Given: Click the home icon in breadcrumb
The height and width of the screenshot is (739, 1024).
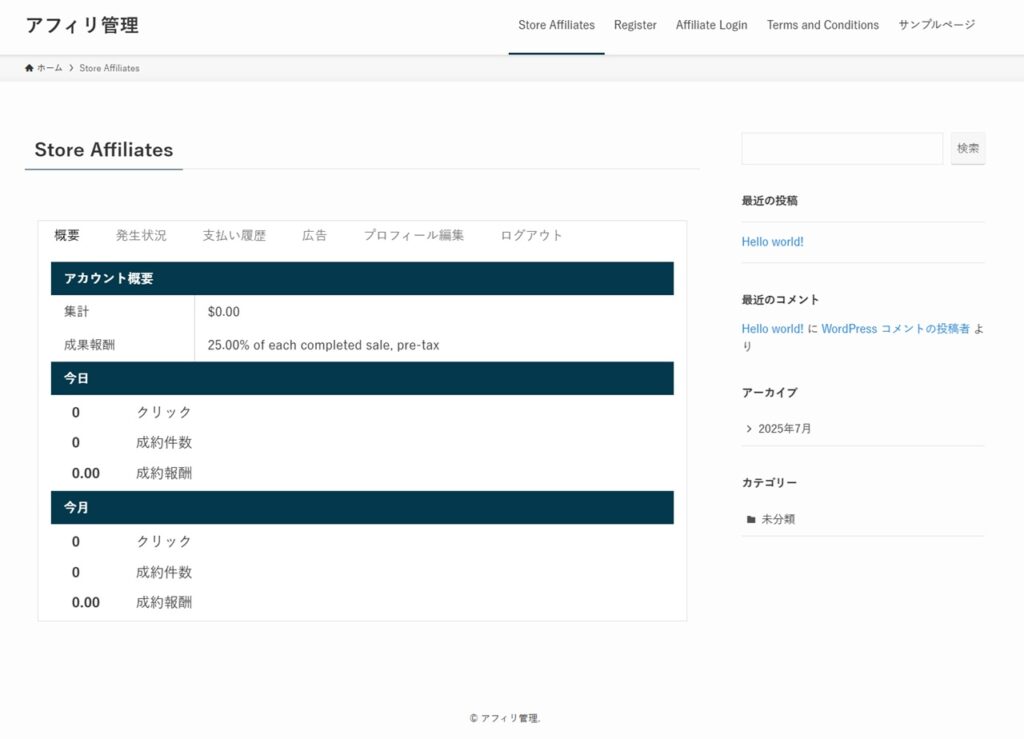Looking at the screenshot, I should point(29,68).
